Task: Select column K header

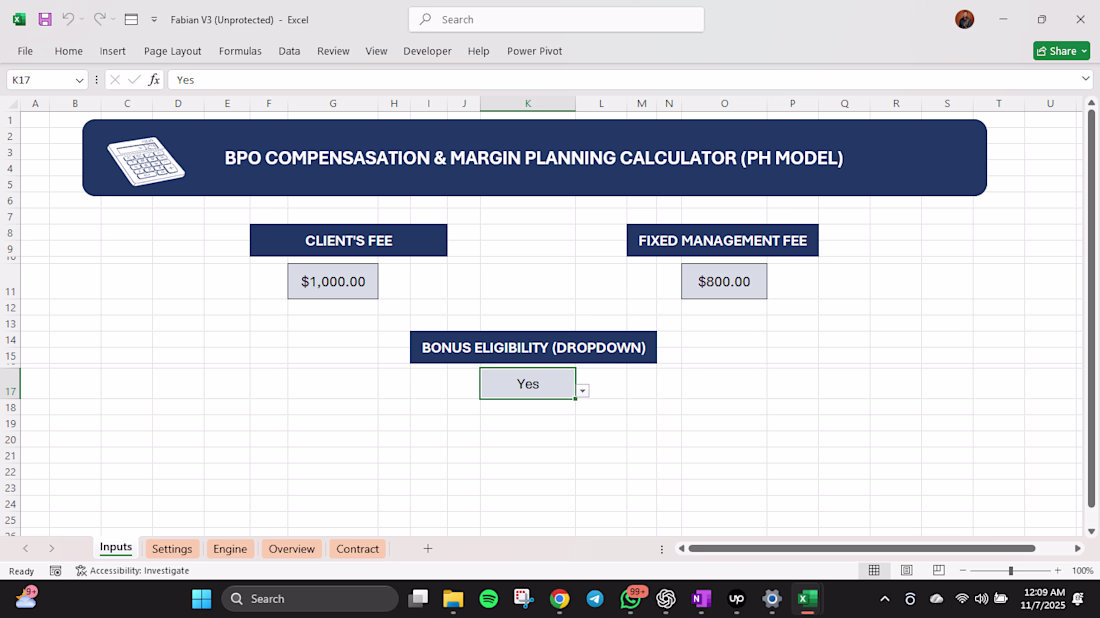Action: [x=528, y=104]
